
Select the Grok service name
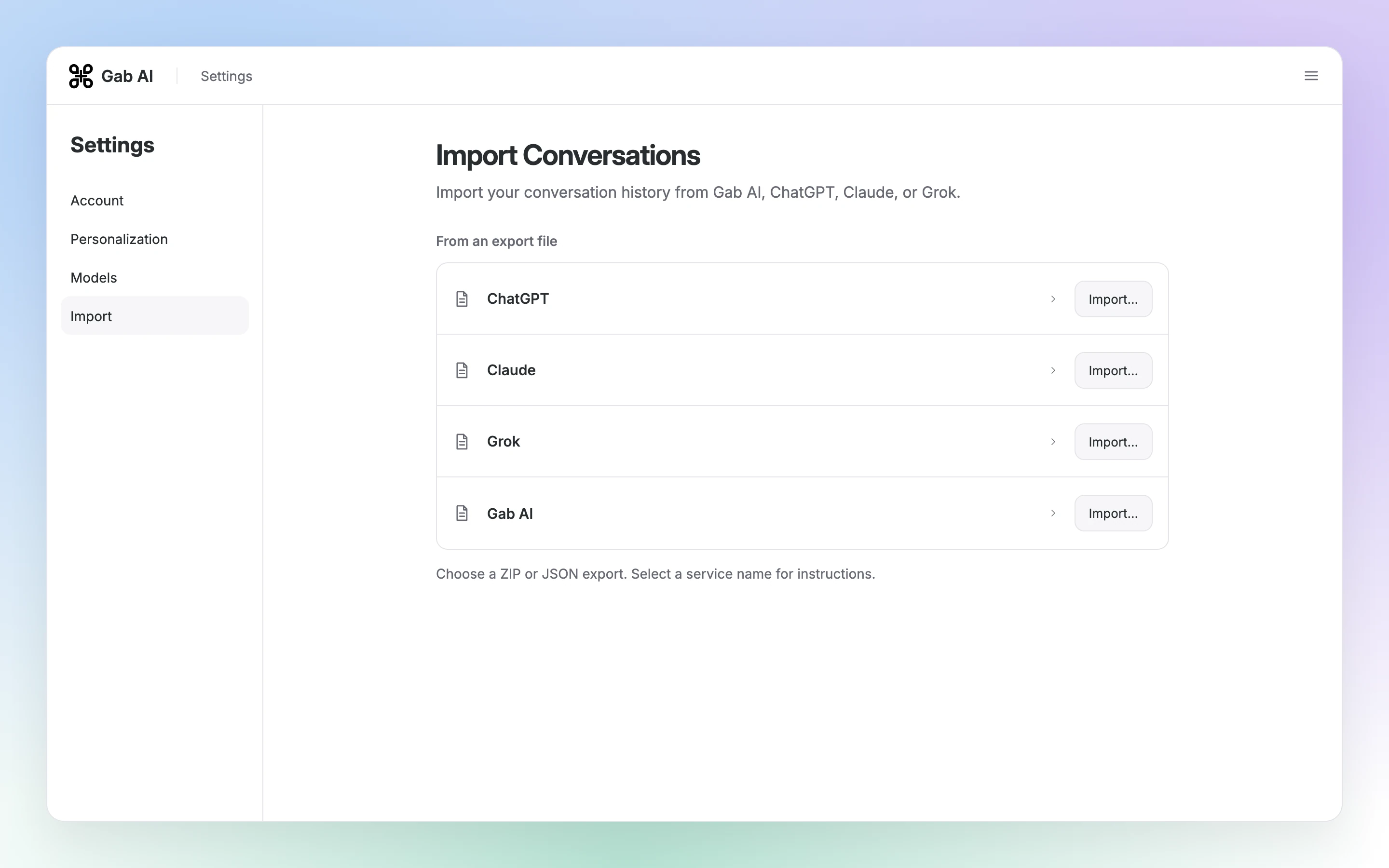504,441
